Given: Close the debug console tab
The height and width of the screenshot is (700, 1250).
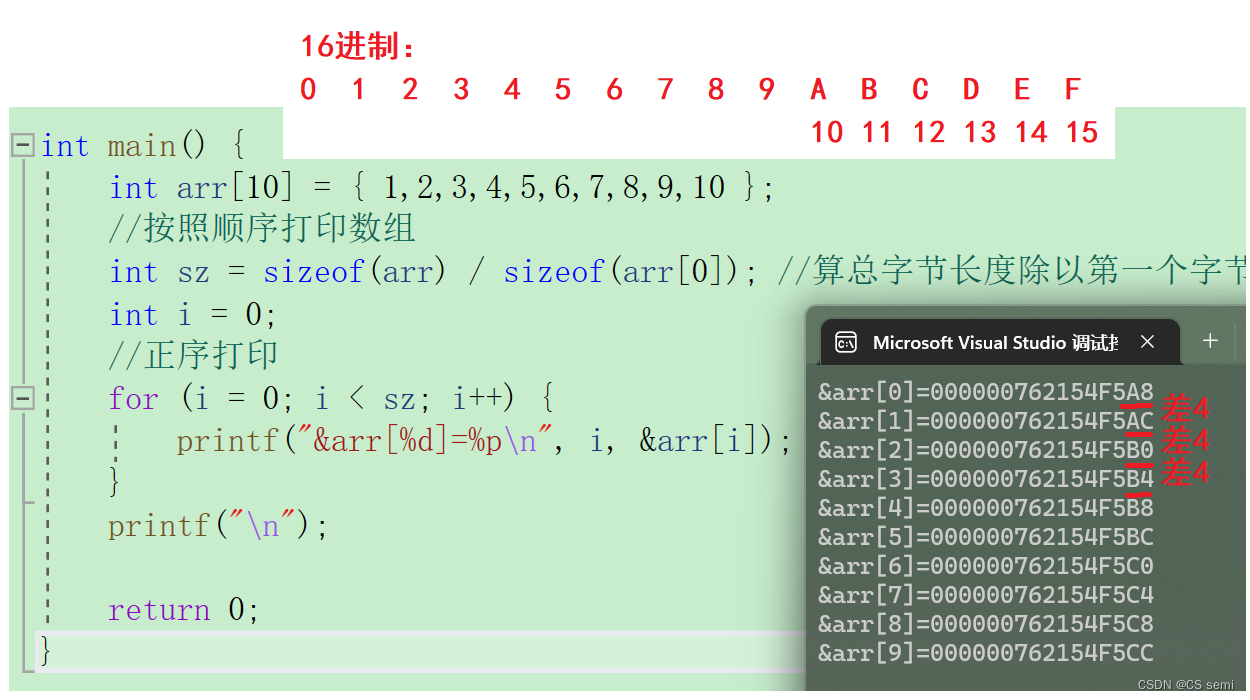Looking at the screenshot, I should tap(1147, 342).
